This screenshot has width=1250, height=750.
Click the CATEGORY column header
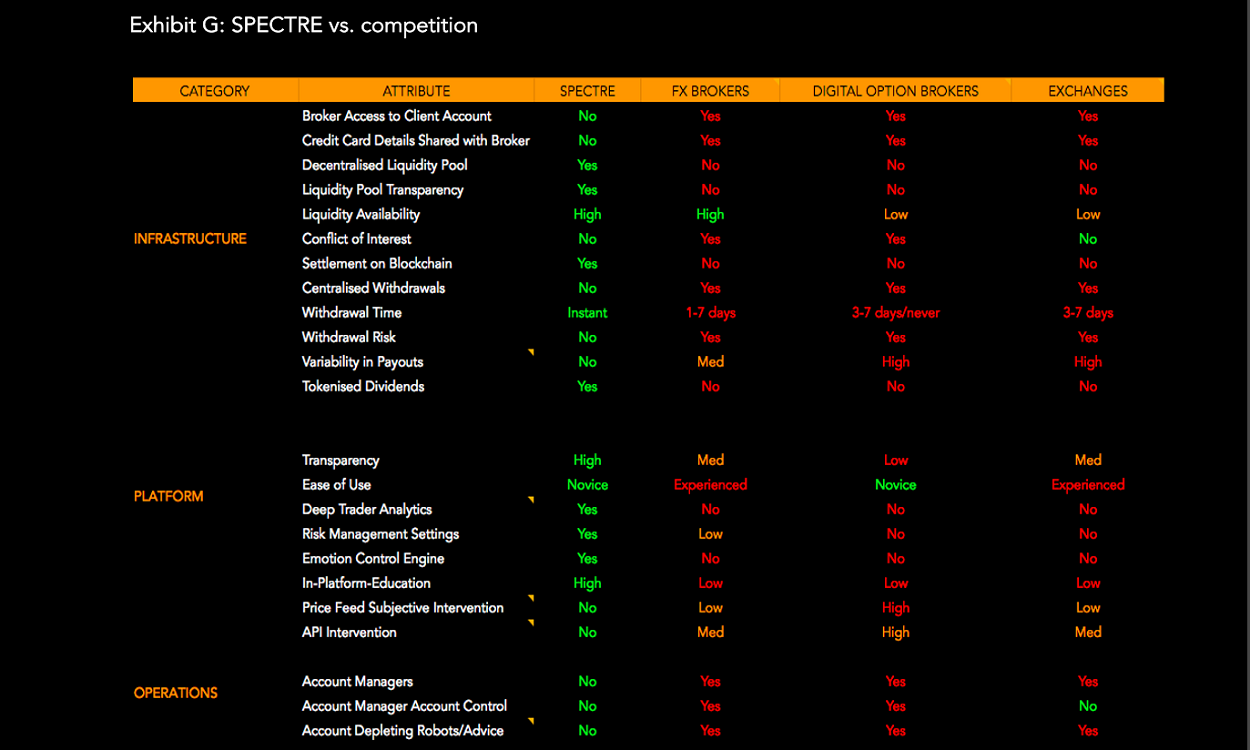pyautogui.click(x=215, y=91)
